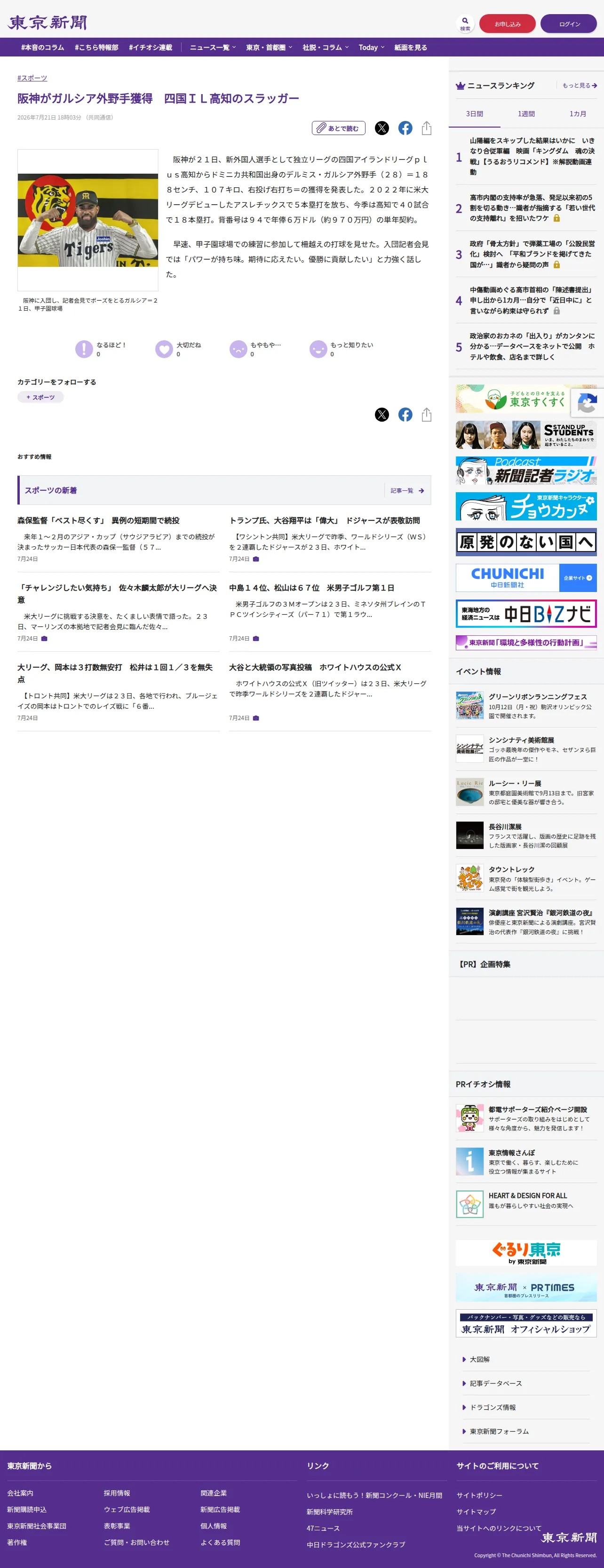Share article on Facebook below headline
The width and height of the screenshot is (604, 1568).
click(x=405, y=128)
